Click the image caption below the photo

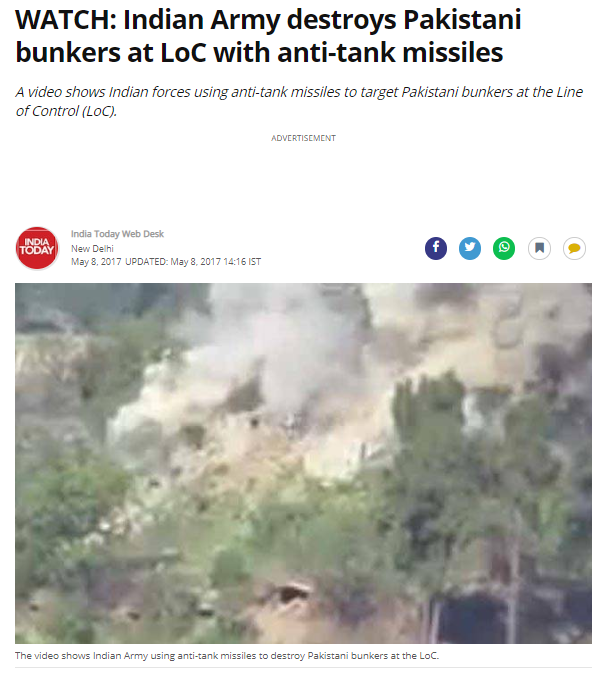(227, 656)
